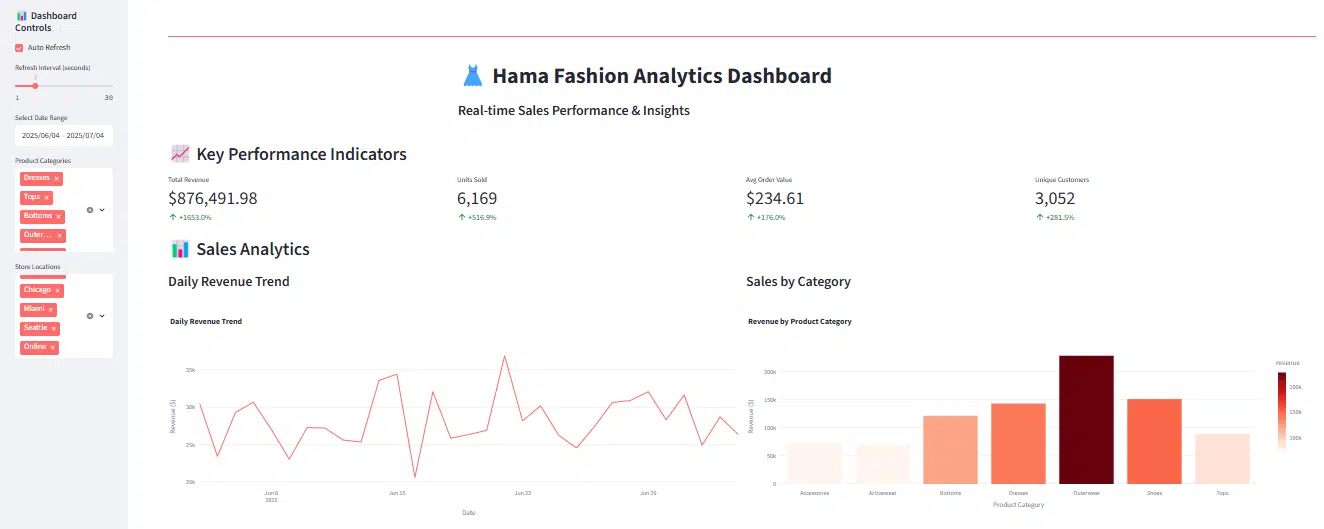Remove the Seattle store tag
Image resolution: width=1324 pixels, height=529 pixels.
point(54,328)
